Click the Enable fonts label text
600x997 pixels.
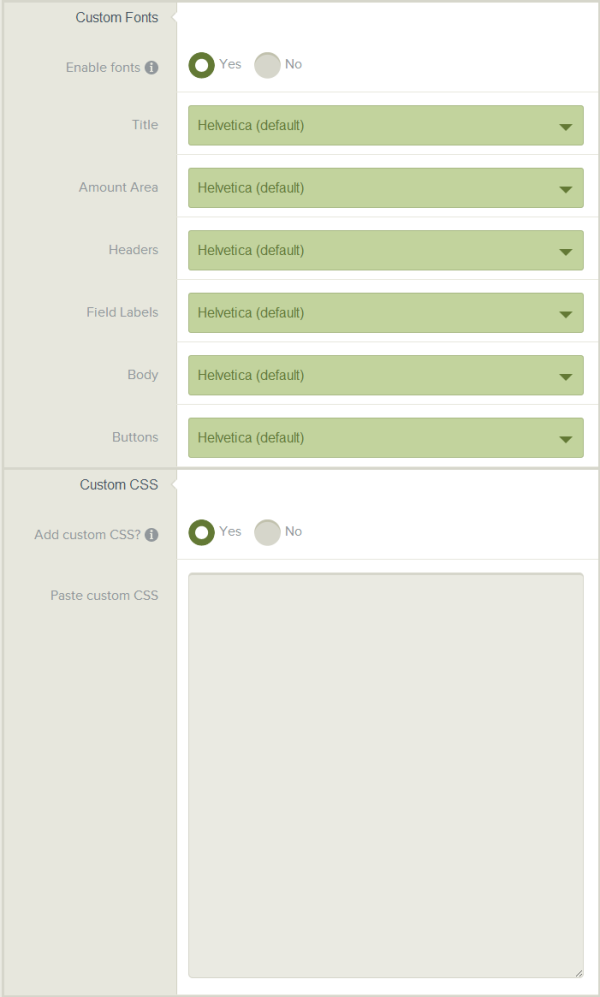pos(103,67)
